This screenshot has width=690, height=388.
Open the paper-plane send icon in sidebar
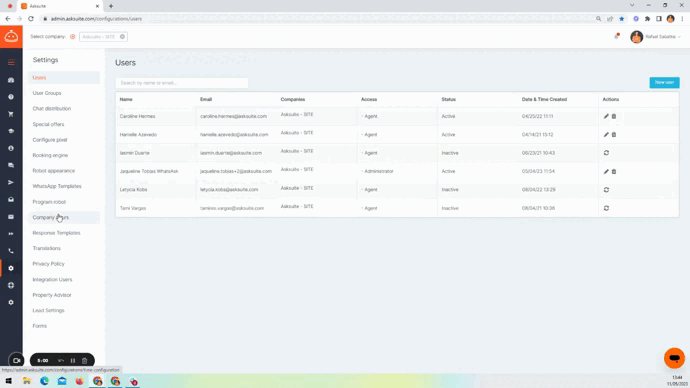click(x=11, y=183)
